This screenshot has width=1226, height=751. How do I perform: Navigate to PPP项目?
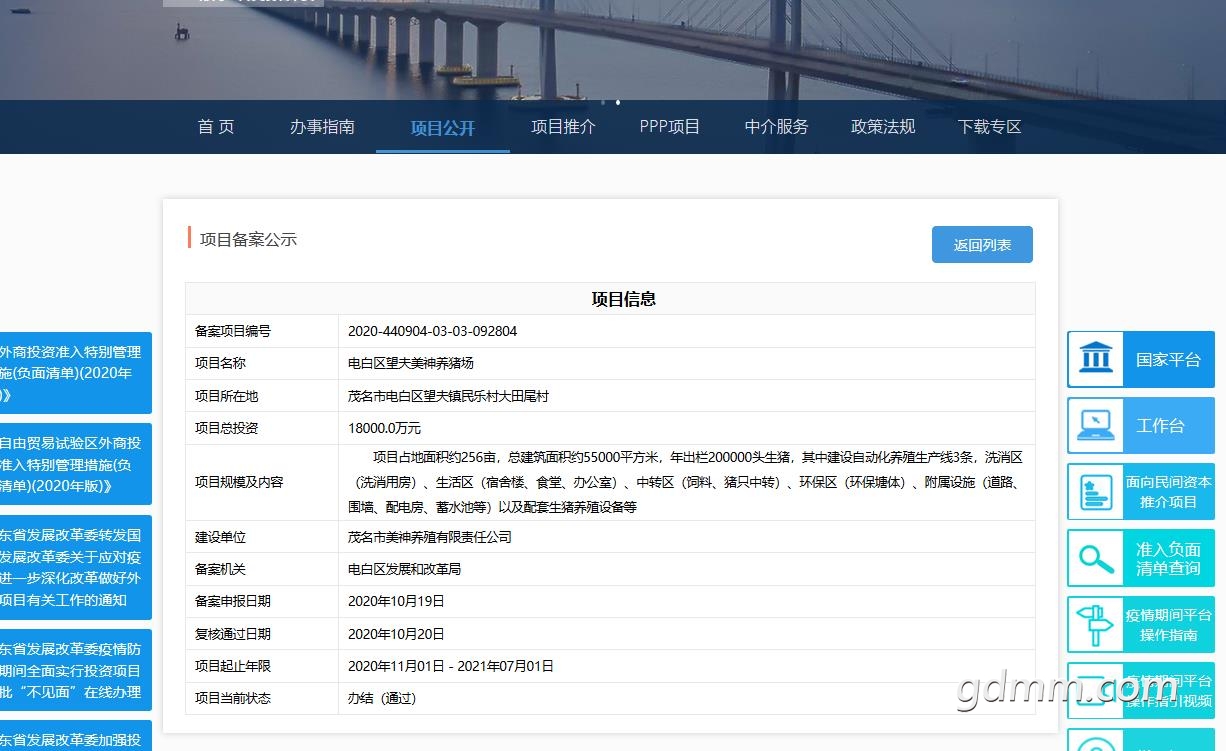tap(670, 127)
